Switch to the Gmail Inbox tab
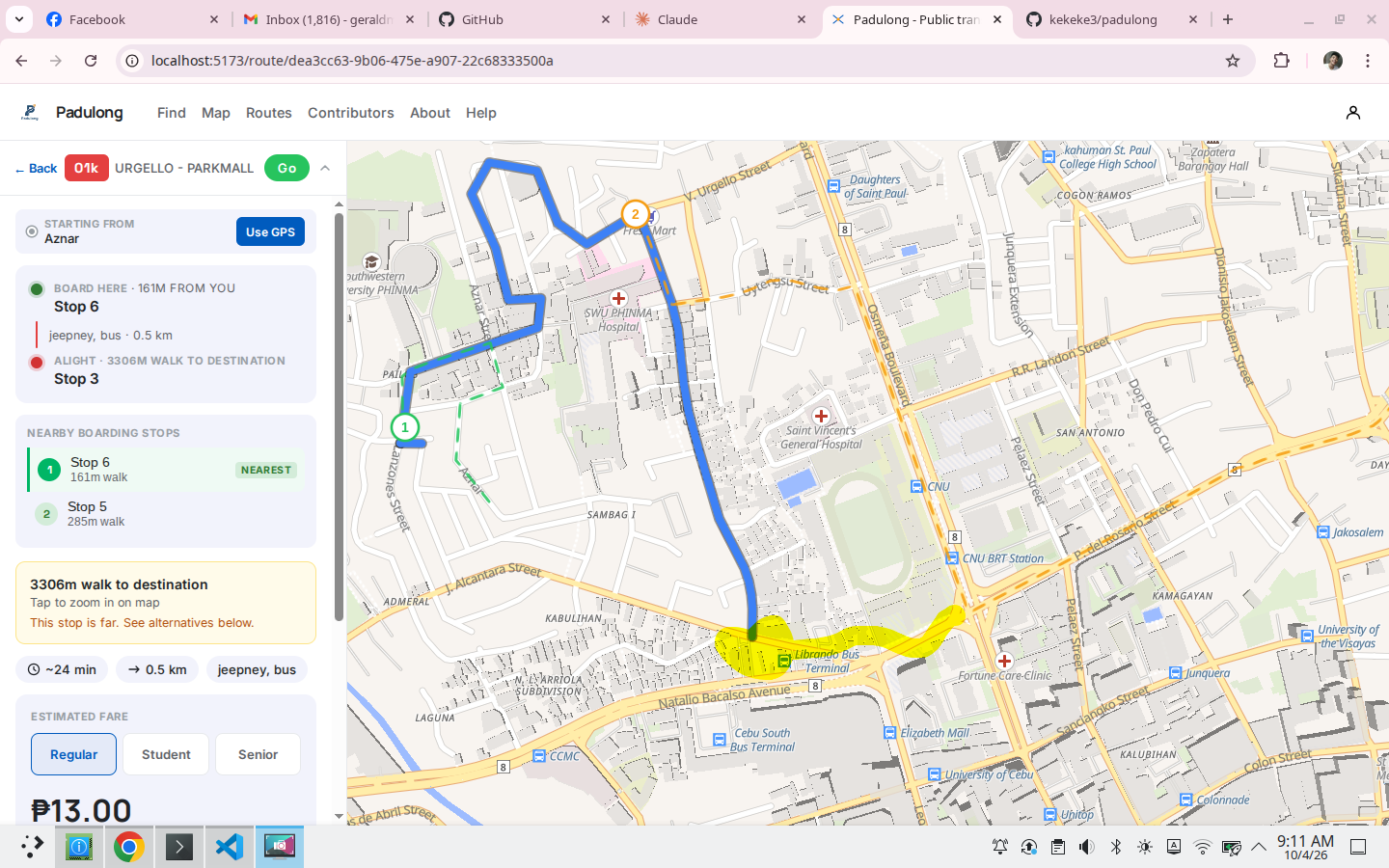The height and width of the screenshot is (868, 1389). 328,19
